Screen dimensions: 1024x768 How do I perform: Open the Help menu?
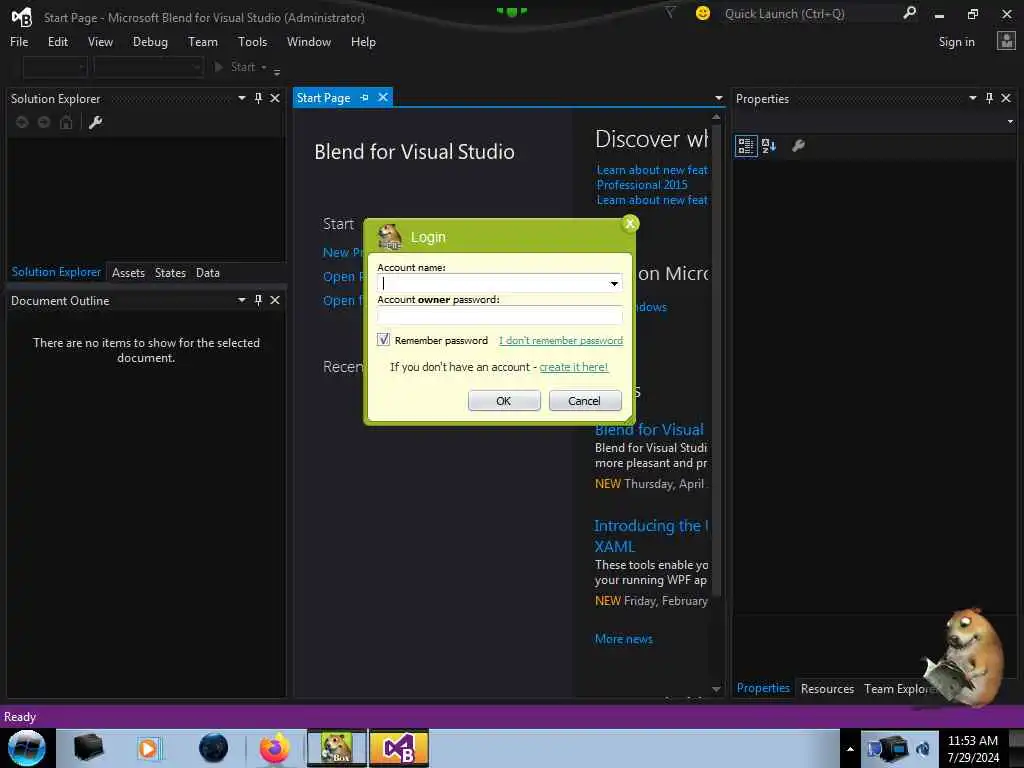click(363, 42)
